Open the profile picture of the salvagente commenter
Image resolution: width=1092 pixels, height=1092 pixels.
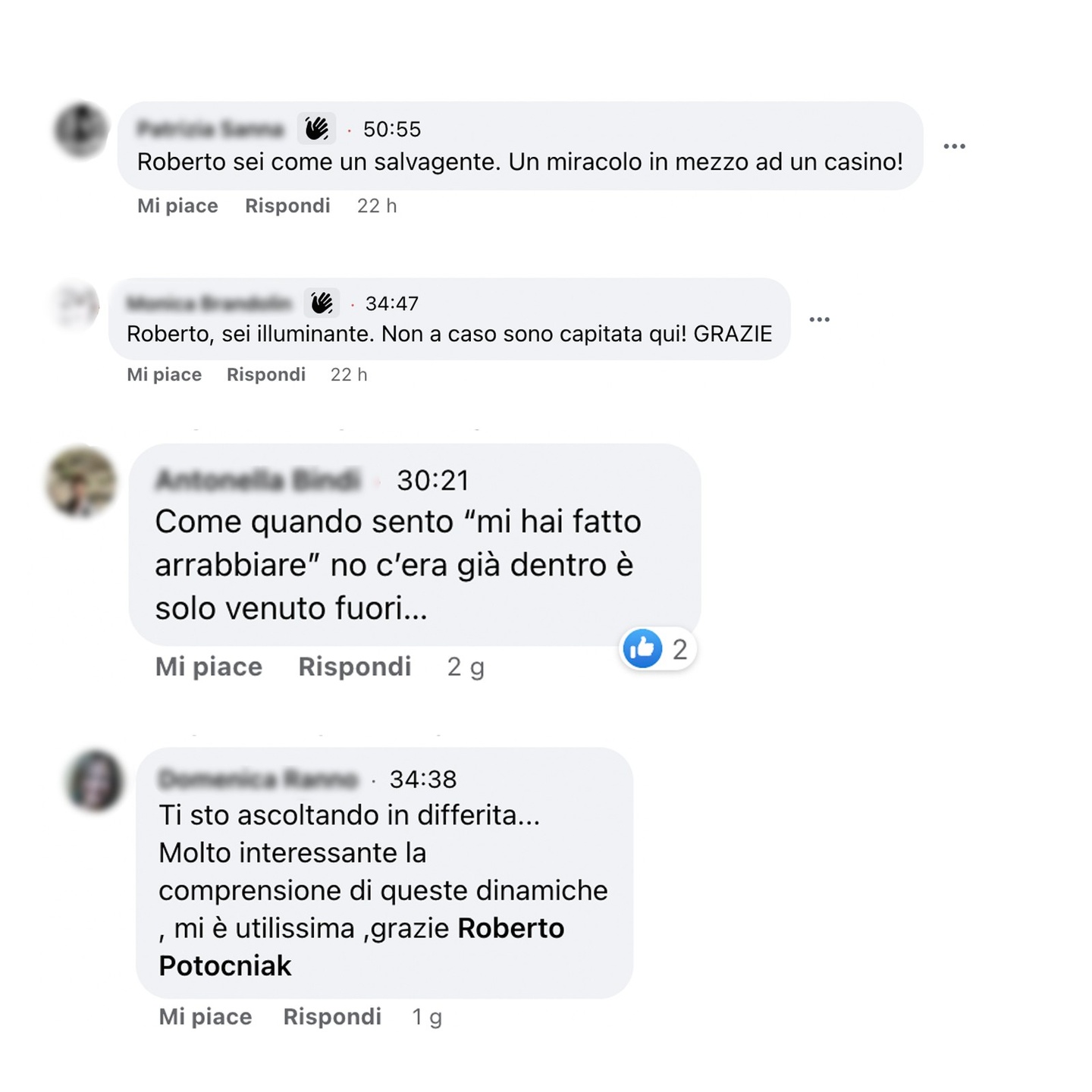pos(81,130)
